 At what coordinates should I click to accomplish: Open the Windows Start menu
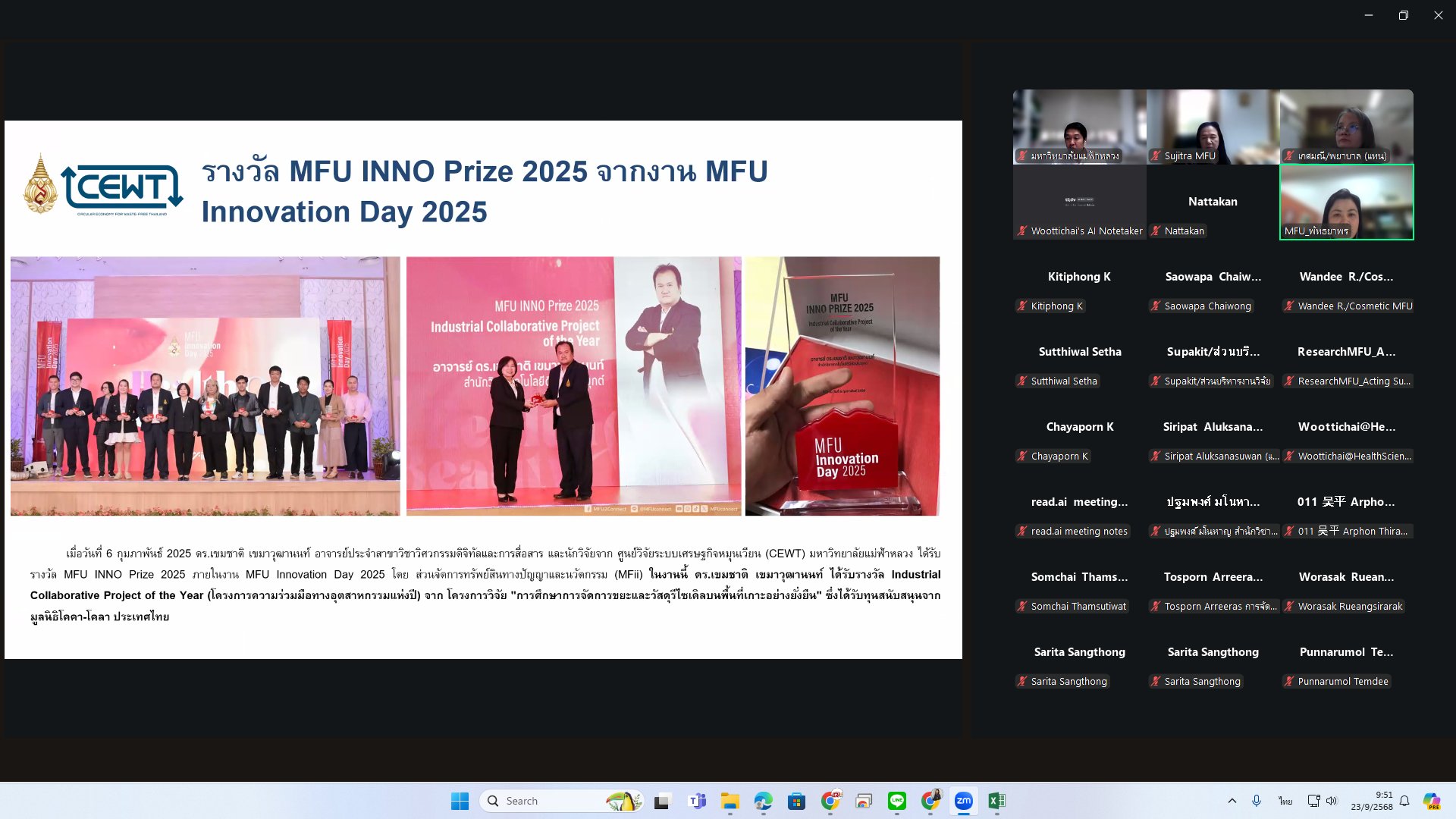460,801
